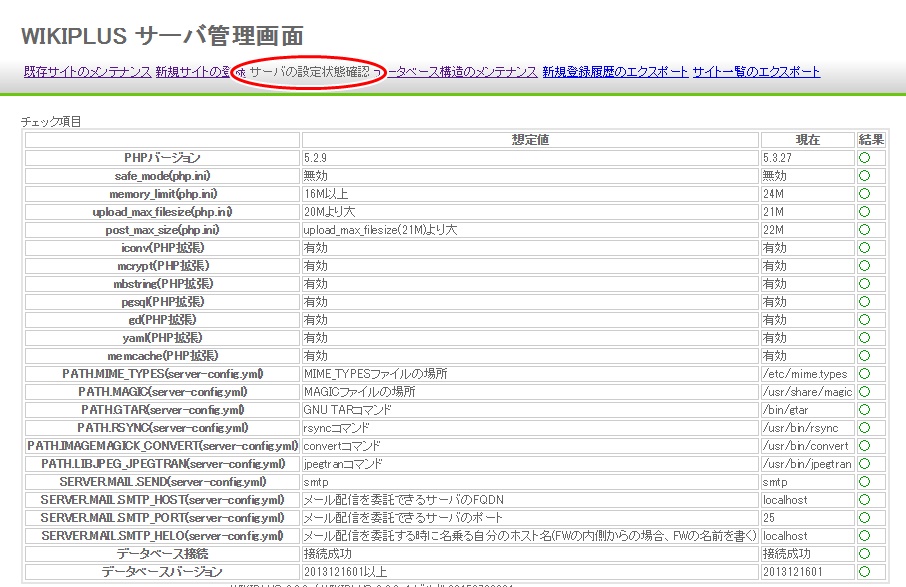Click the current SMTP port value 25
This screenshot has width=906, height=587.
click(x=769, y=518)
